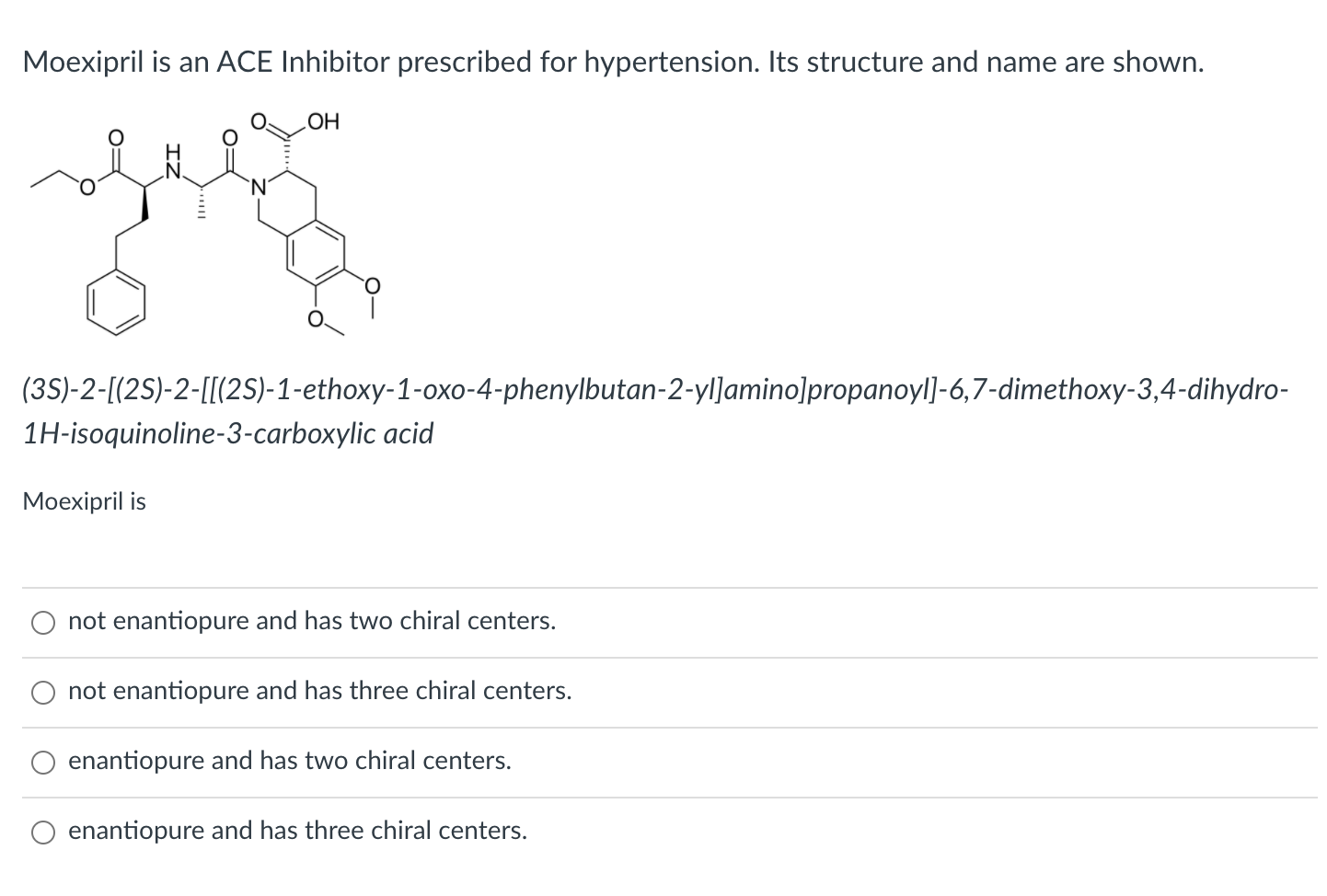The image size is (1327, 896).
Task: Click the 'Moexipril is' prompt text
Action: [84, 502]
